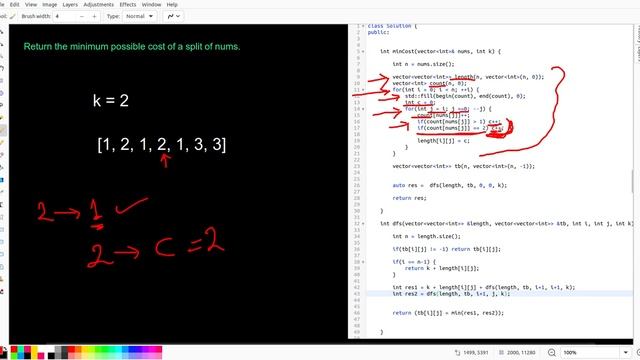Click the selection size 2000, 11280 readout
Image resolution: width=640 pixels, height=360 pixels.
pyautogui.click(x=521, y=353)
